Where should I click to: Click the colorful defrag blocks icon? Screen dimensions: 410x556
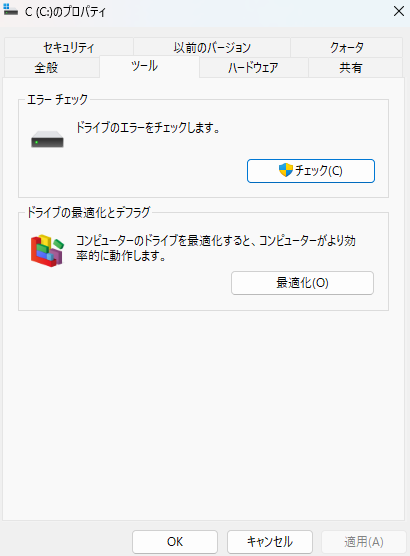point(47,250)
